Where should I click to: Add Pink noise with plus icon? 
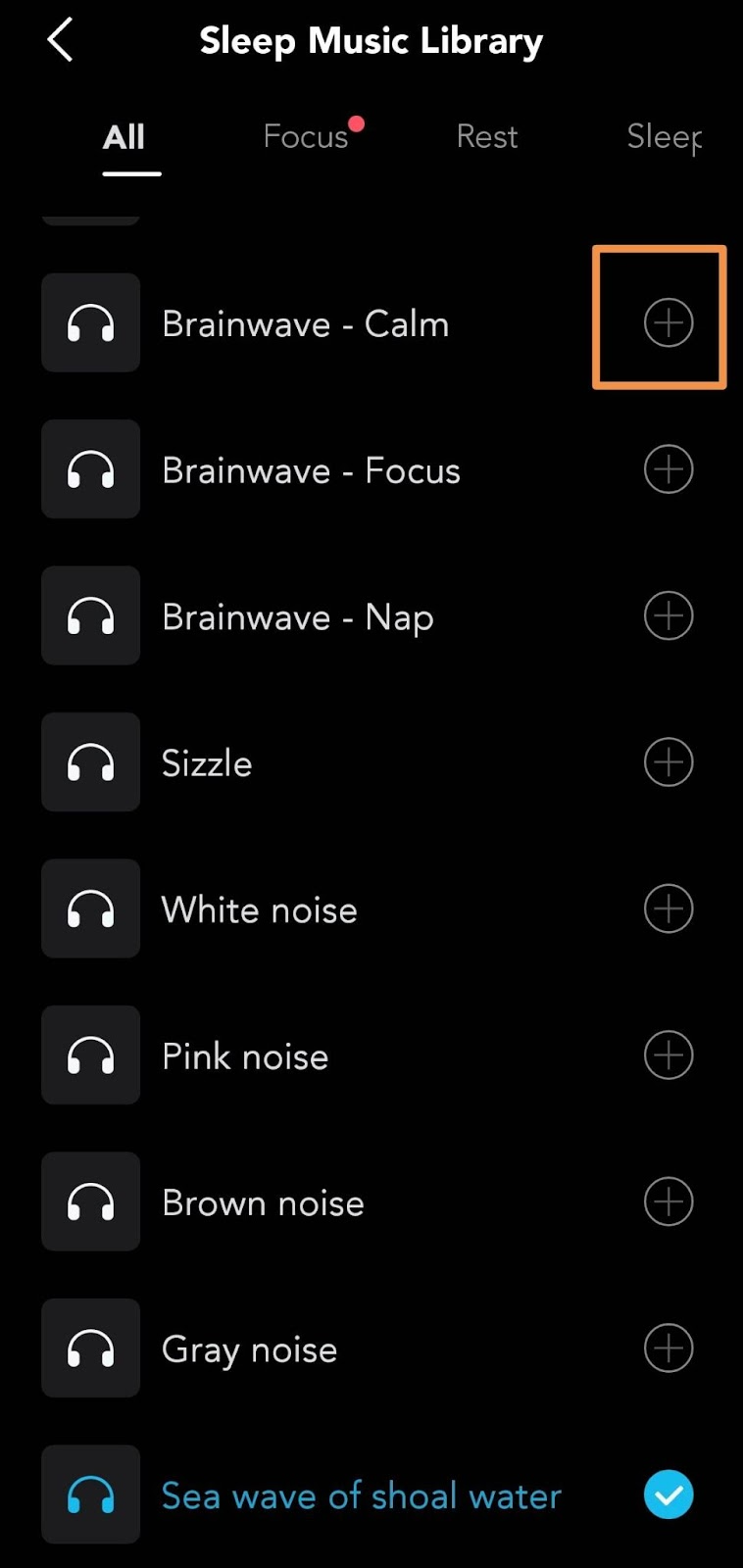click(669, 1055)
